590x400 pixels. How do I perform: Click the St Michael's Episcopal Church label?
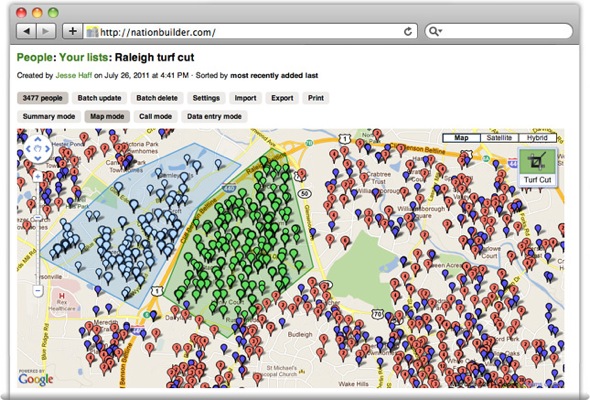[x=281, y=371]
